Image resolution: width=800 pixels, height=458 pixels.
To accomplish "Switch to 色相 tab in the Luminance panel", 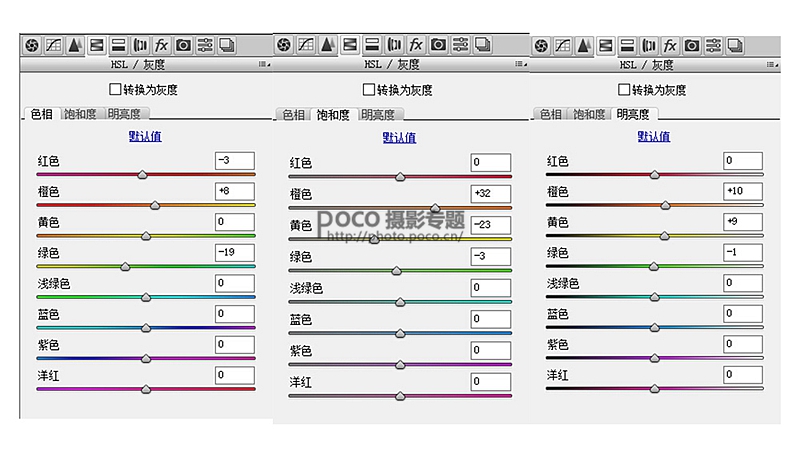I will tap(551, 114).
